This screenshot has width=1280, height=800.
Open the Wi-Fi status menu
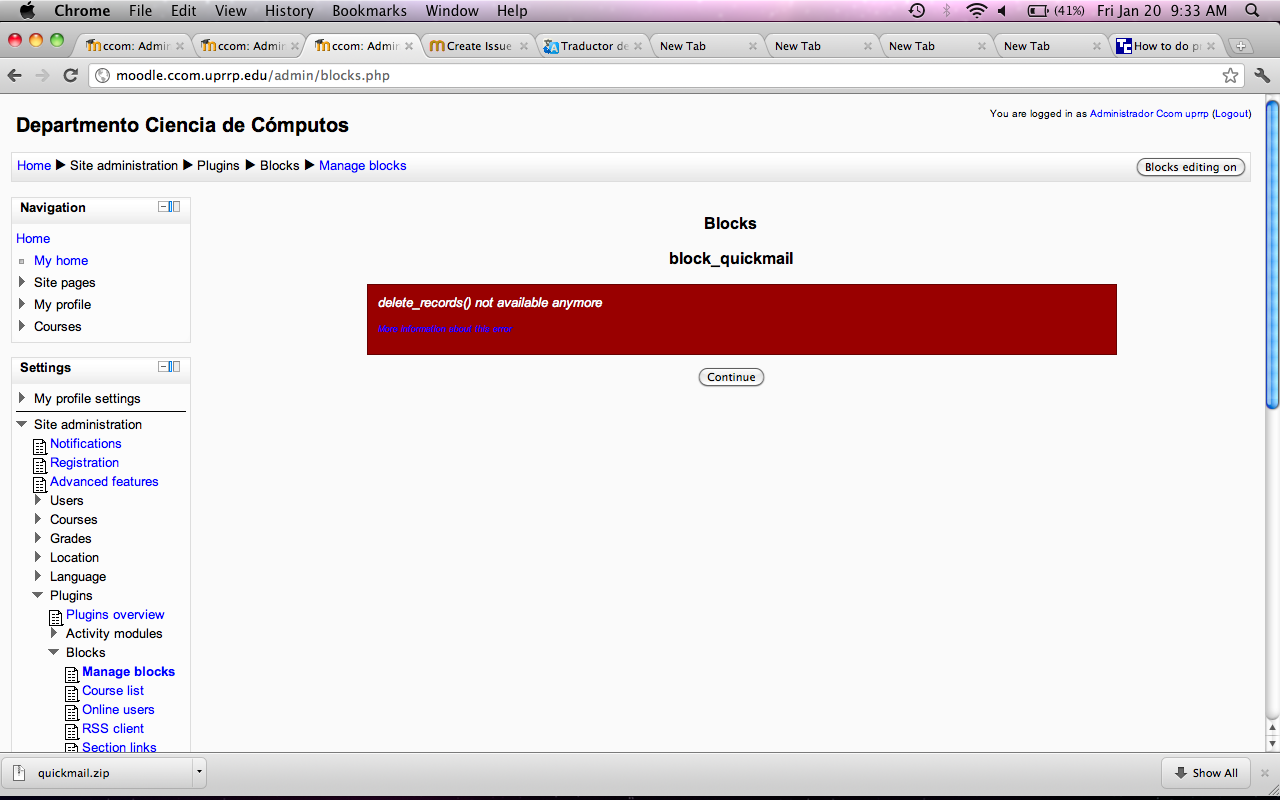coord(976,11)
